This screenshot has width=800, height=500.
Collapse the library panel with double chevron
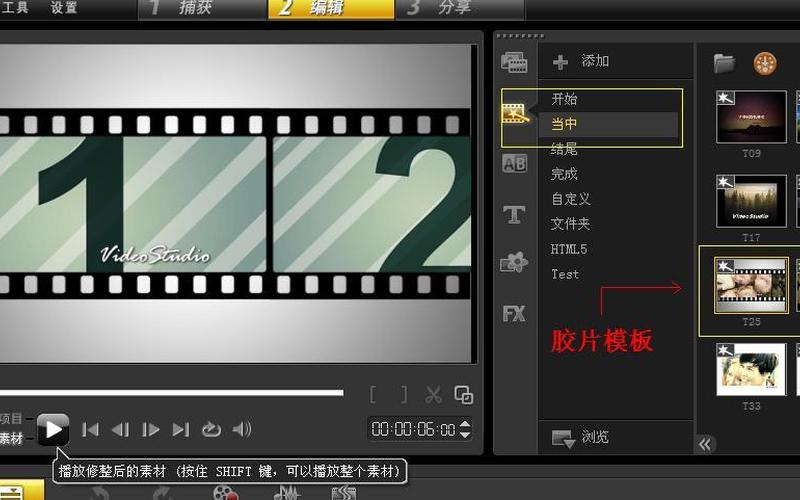coord(705,444)
